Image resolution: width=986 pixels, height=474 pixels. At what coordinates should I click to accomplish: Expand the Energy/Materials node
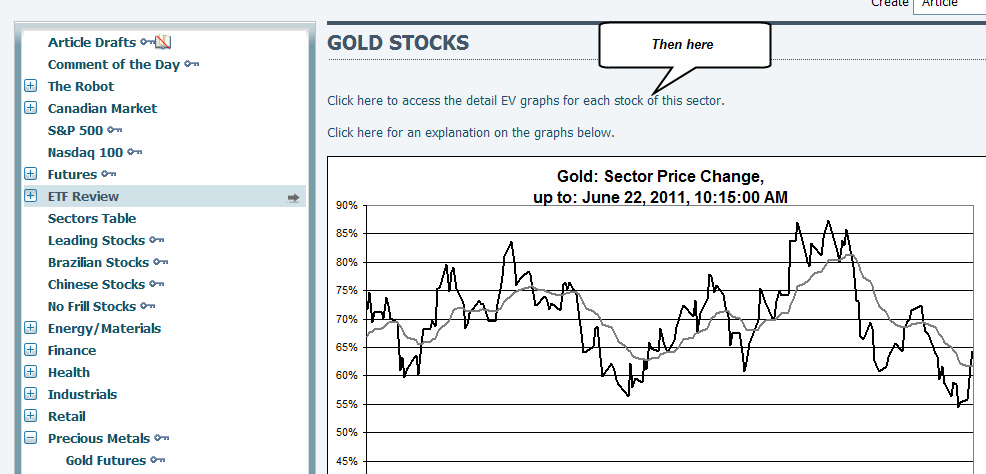pyautogui.click(x=30, y=328)
